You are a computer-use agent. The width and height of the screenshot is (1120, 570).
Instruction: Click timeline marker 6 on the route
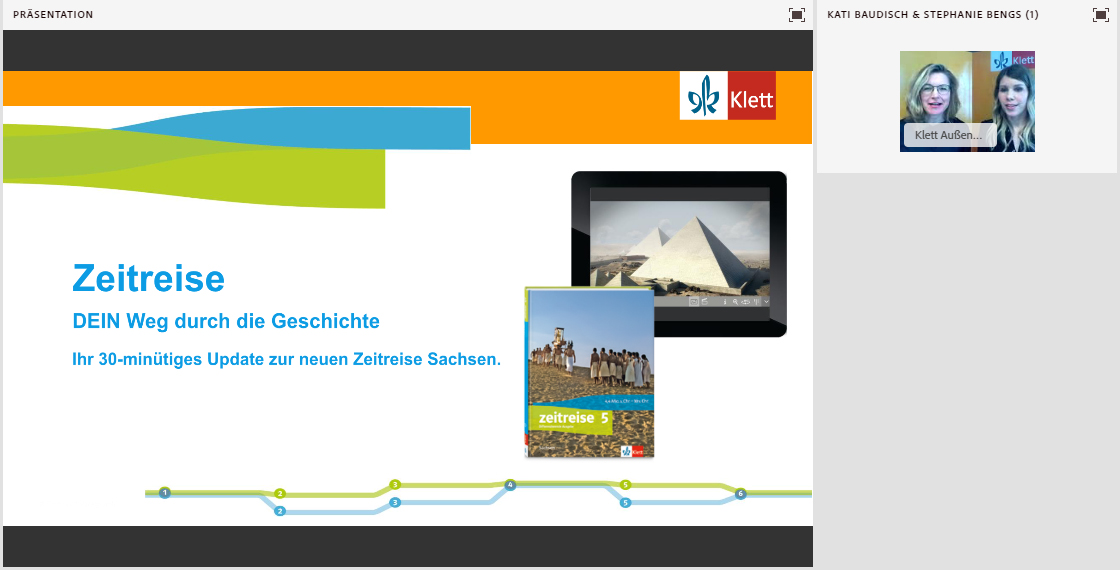point(741,494)
